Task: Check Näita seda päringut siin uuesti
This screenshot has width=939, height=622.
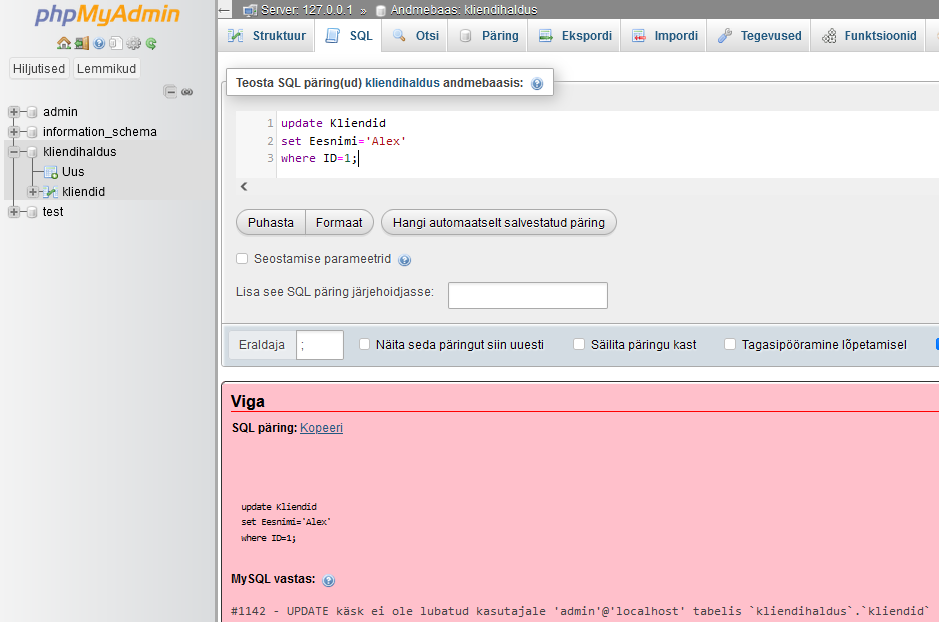Action: click(x=364, y=344)
